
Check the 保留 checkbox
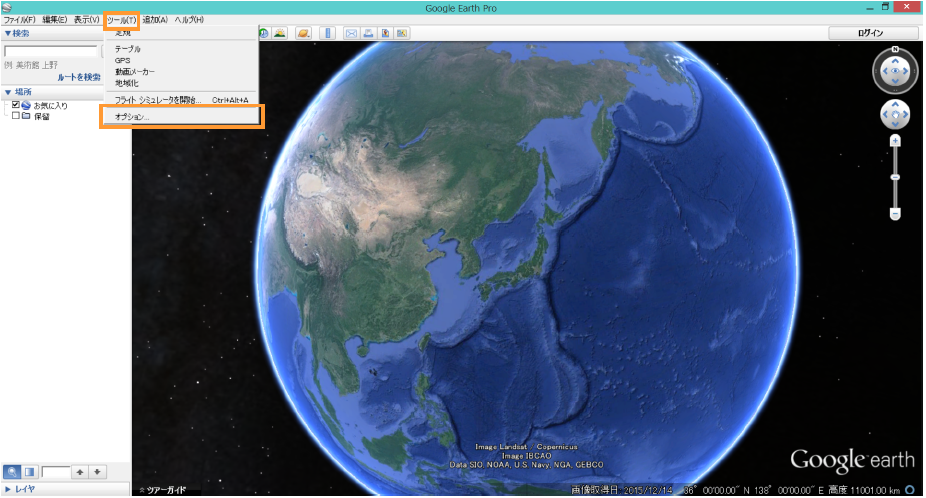pyautogui.click(x=16, y=116)
